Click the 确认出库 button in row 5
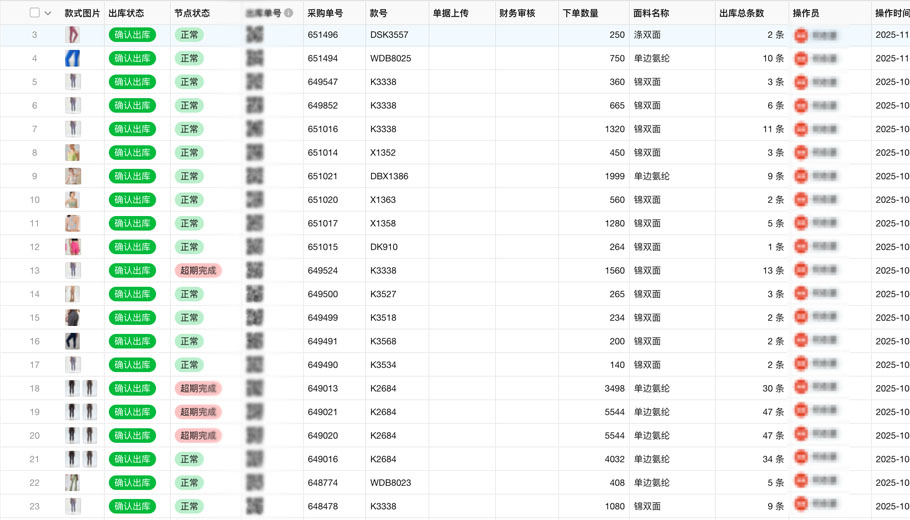 [x=132, y=82]
